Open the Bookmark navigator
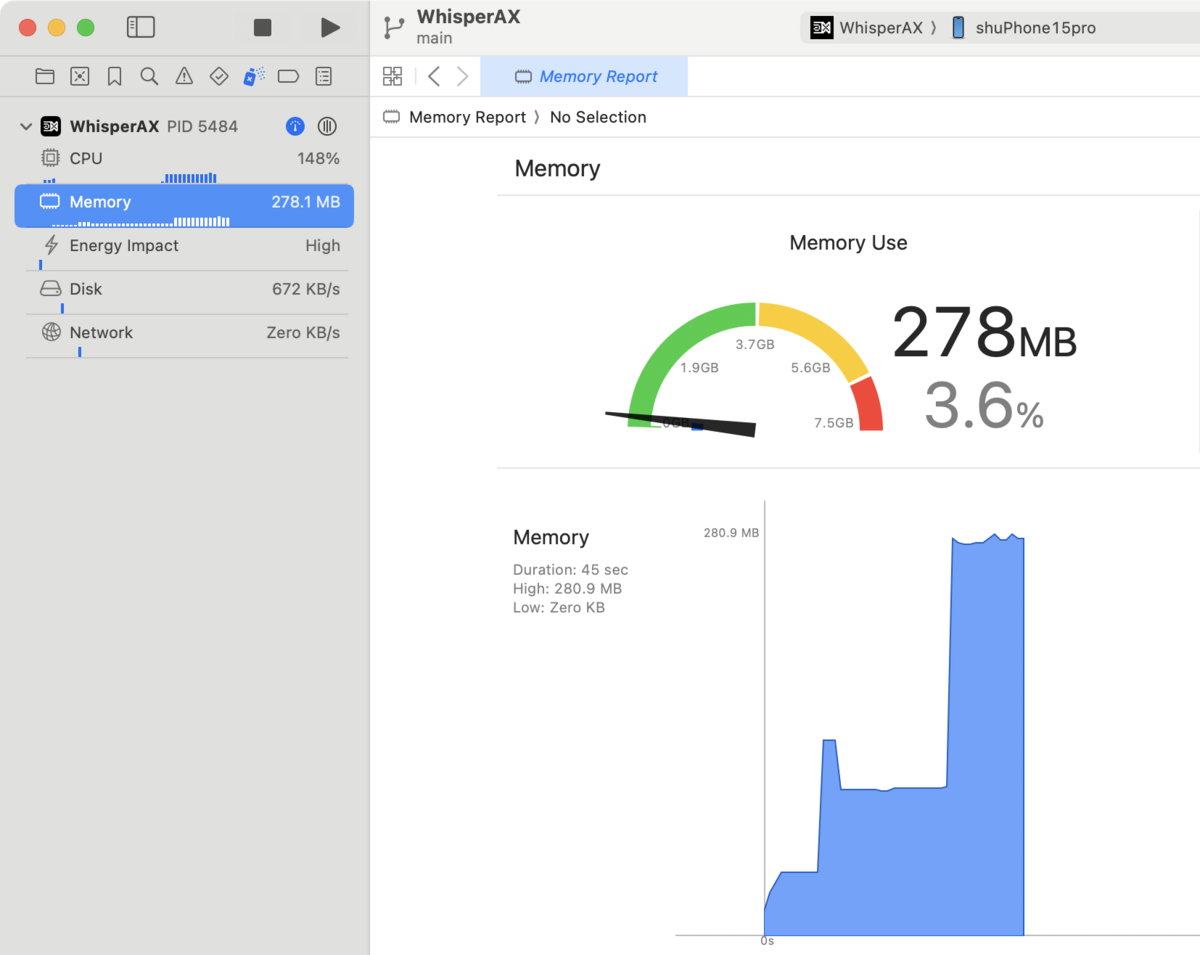Screen dimensions: 1200x955 tap(115, 76)
